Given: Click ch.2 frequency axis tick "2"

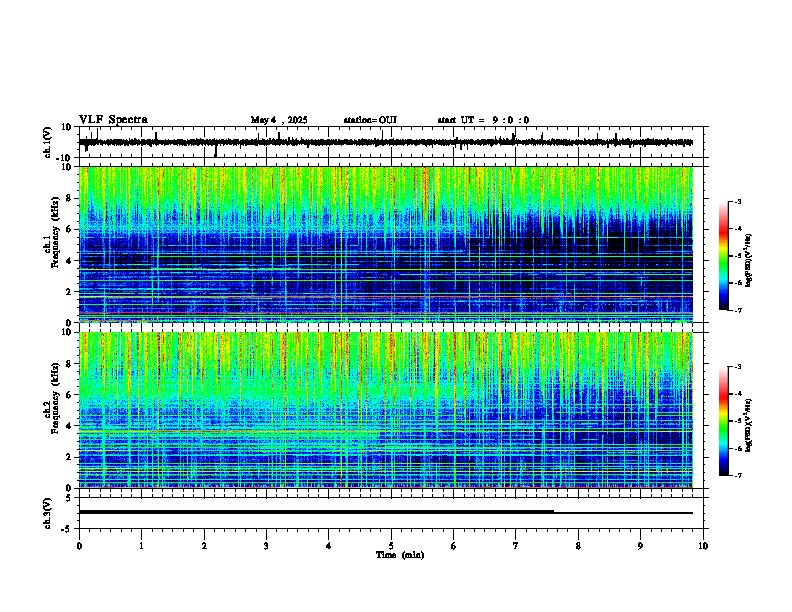Looking at the screenshot, I should coord(70,457).
